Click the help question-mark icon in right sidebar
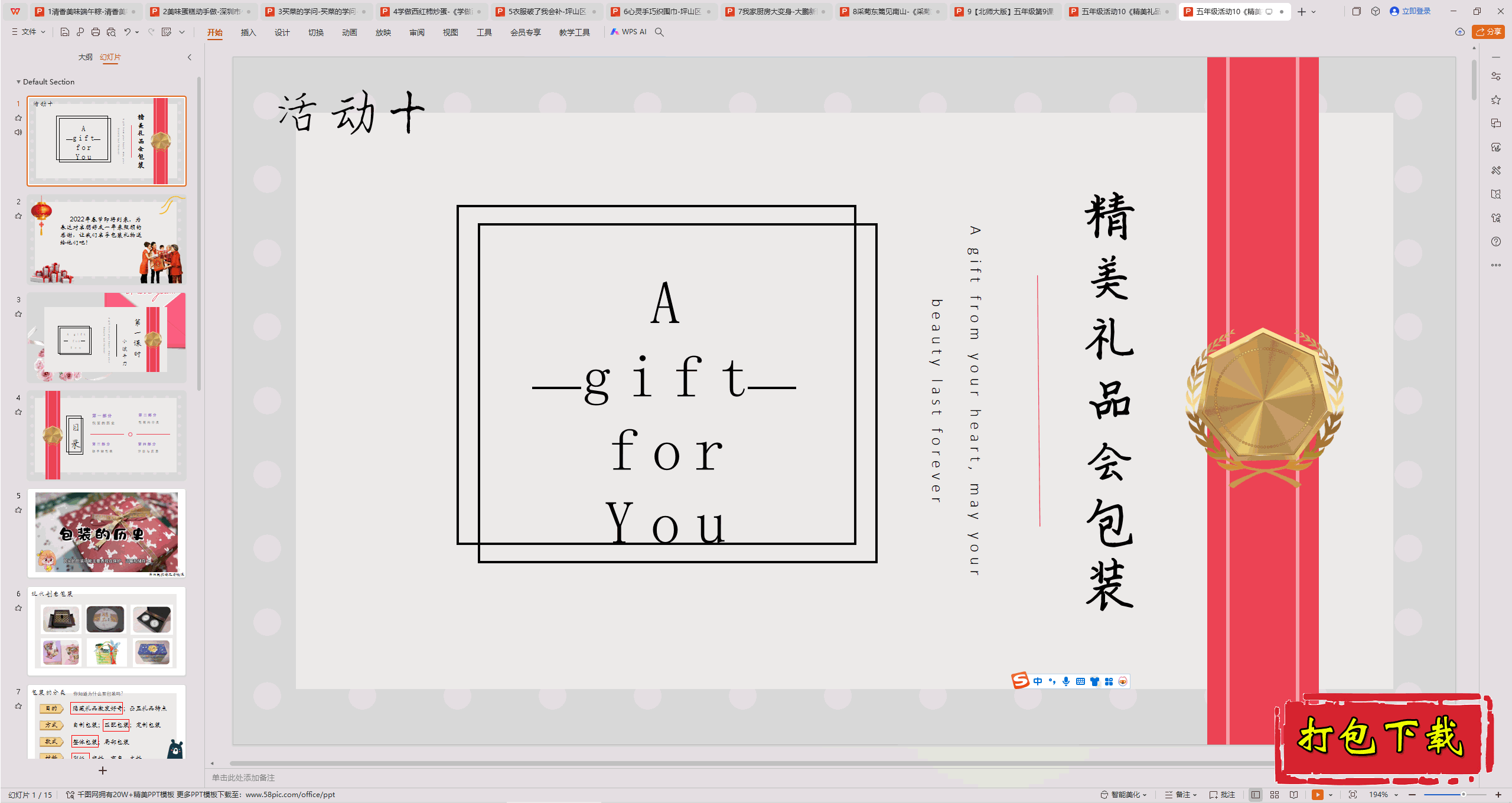The image size is (1512, 803). click(1496, 241)
